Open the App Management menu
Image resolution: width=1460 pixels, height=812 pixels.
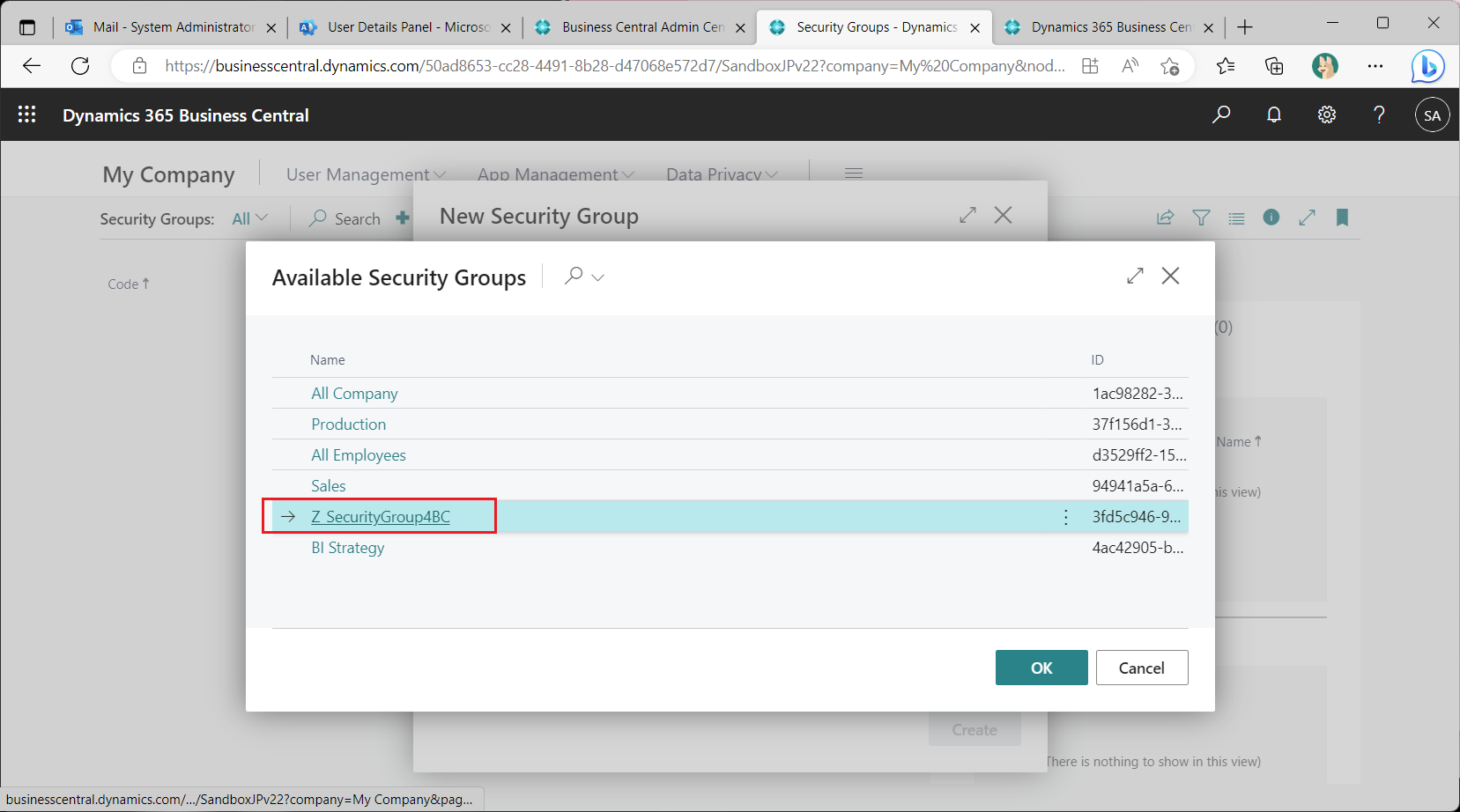554,173
